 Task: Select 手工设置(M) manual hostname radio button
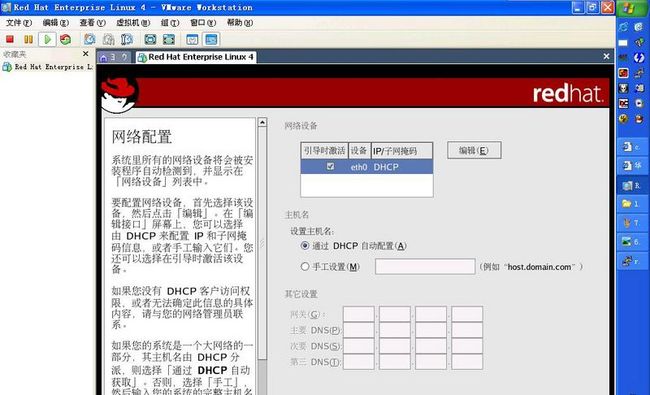(x=305, y=267)
